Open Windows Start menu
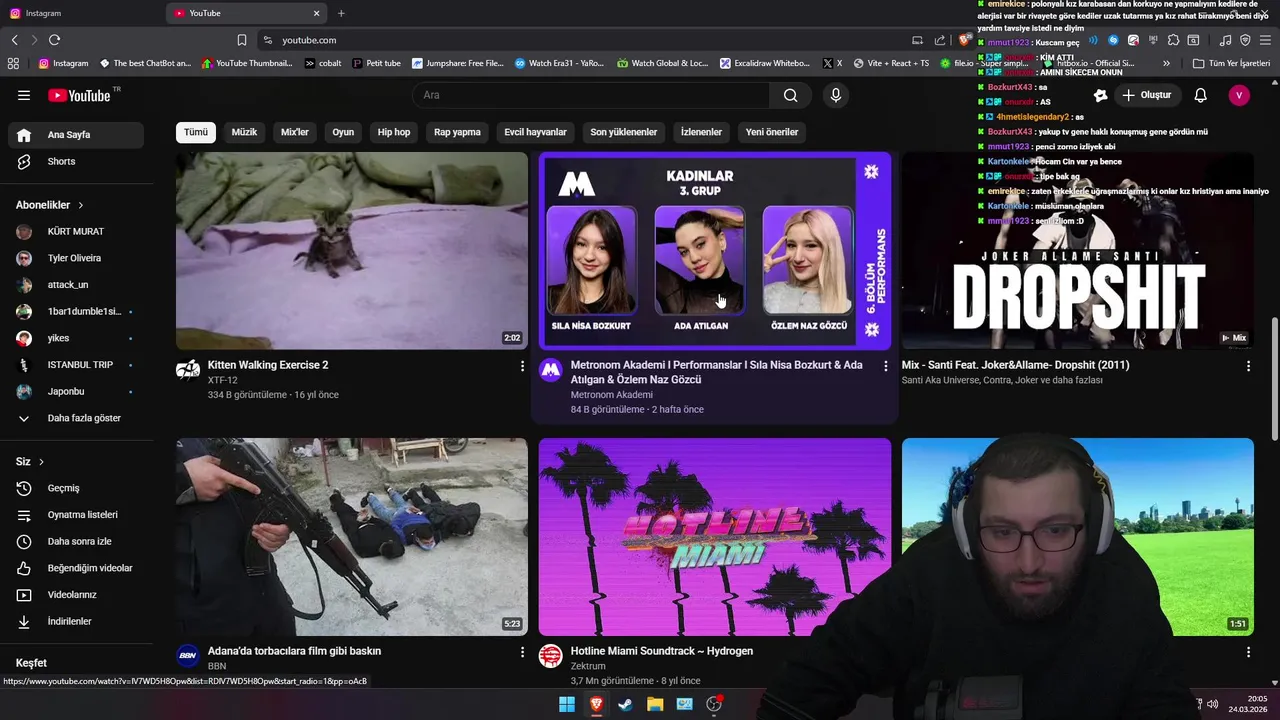Image resolution: width=1280 pixels, height=720 pixels. [x=567, y=704]
